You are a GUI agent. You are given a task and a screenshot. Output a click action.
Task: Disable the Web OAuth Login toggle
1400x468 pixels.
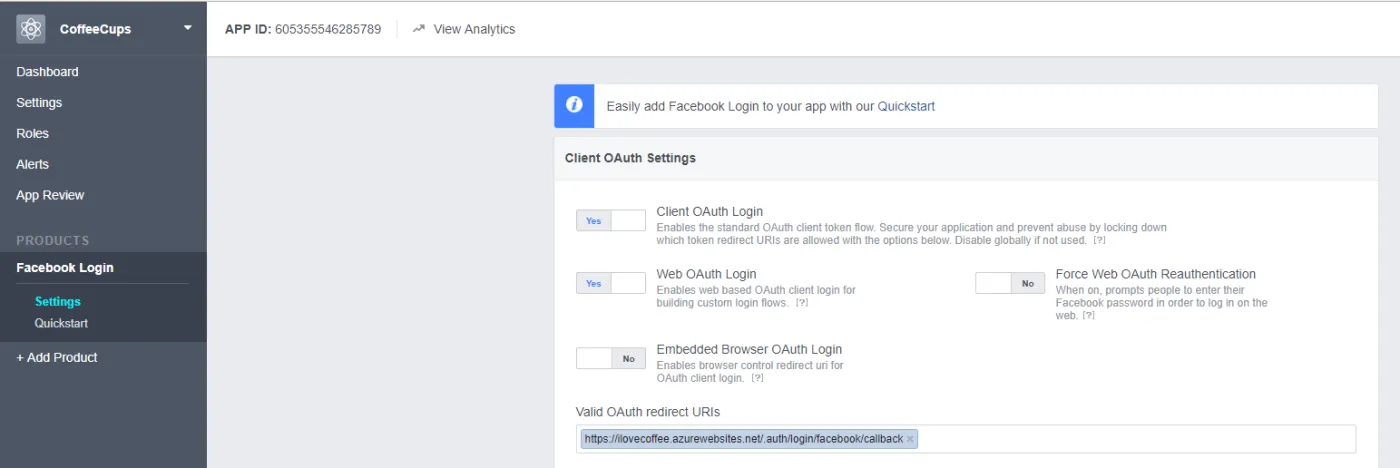pos(611,283)
